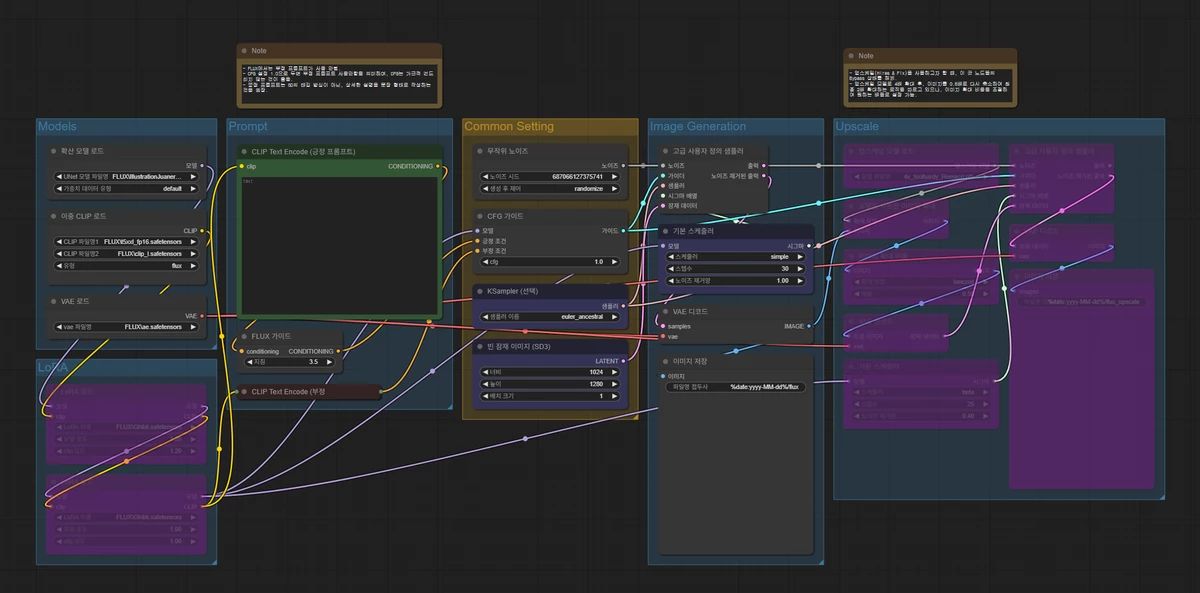This screenshot has width=1200, height=593.
Task: Click the CONDITIONING output socket of 긍정 프롬프트 node
Action: pyautogui.click(x=438, y=166)
